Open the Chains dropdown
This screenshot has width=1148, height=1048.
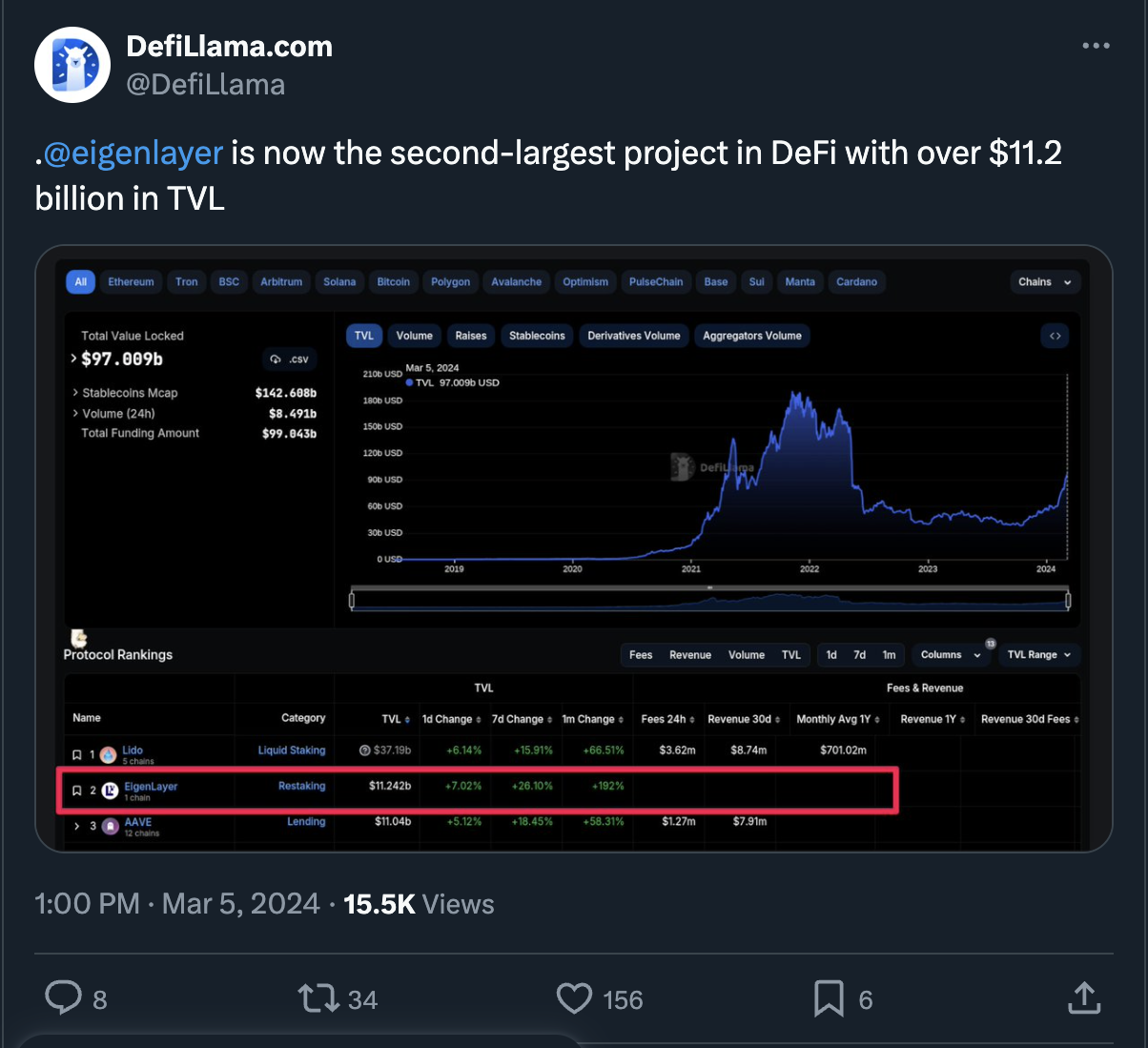click(1044, 282)
